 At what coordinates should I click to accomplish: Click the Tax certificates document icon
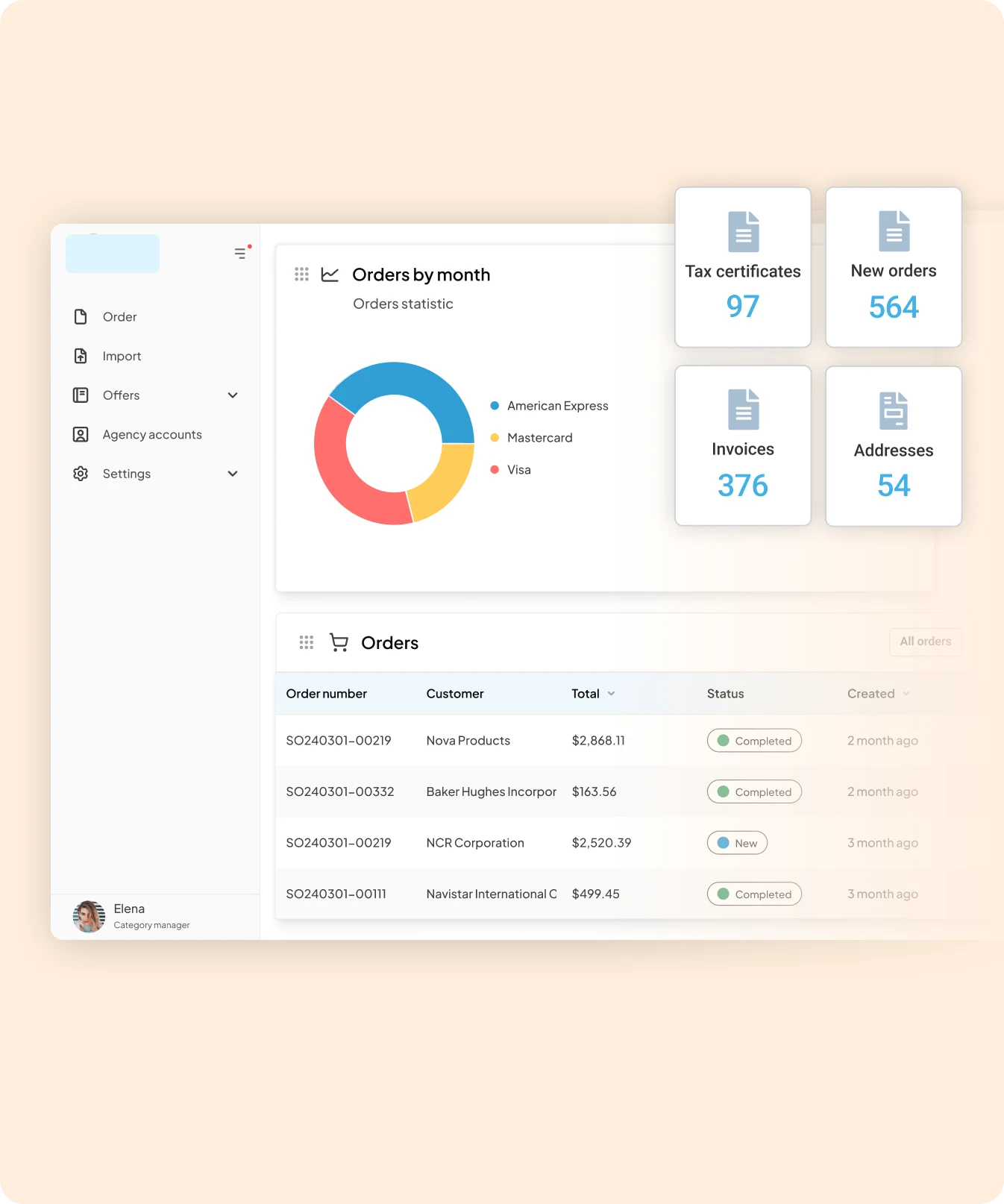(744, 232)
